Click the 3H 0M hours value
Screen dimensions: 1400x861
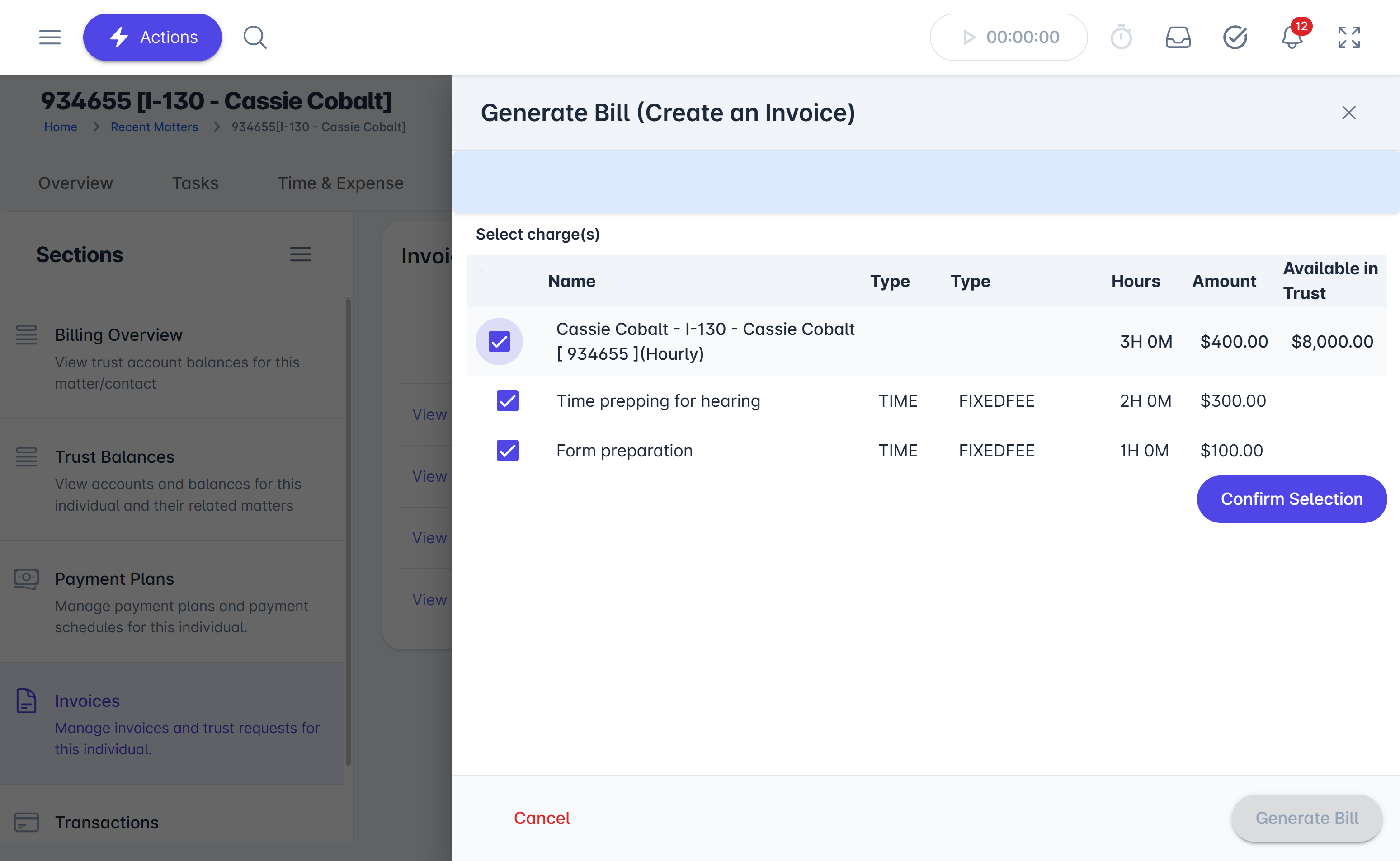[1146, 342]
